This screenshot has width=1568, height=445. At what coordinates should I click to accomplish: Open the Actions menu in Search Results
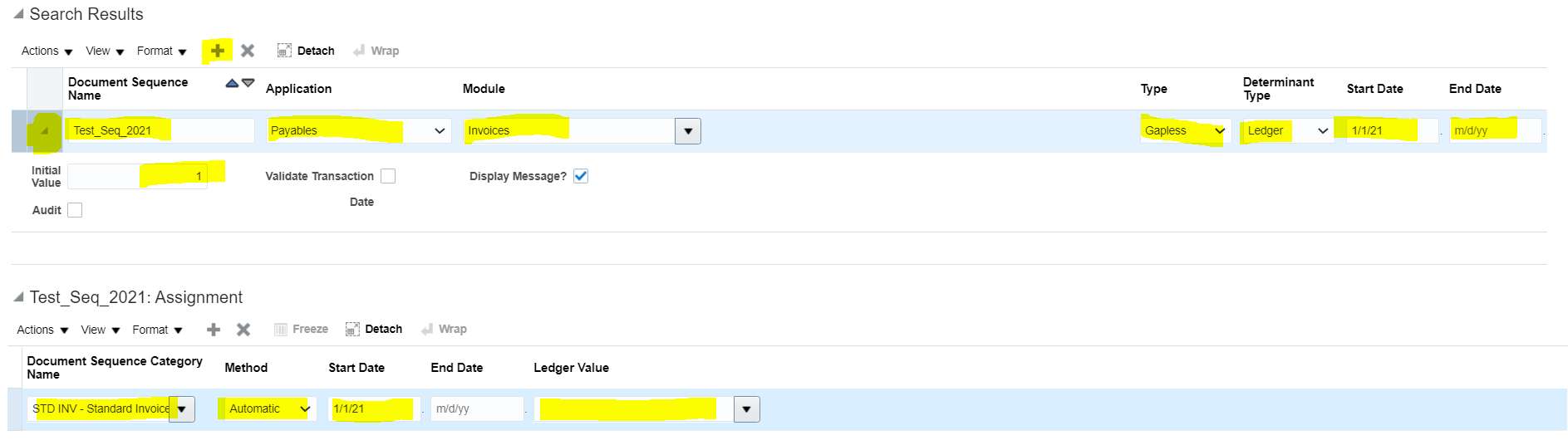click(47, 51)
